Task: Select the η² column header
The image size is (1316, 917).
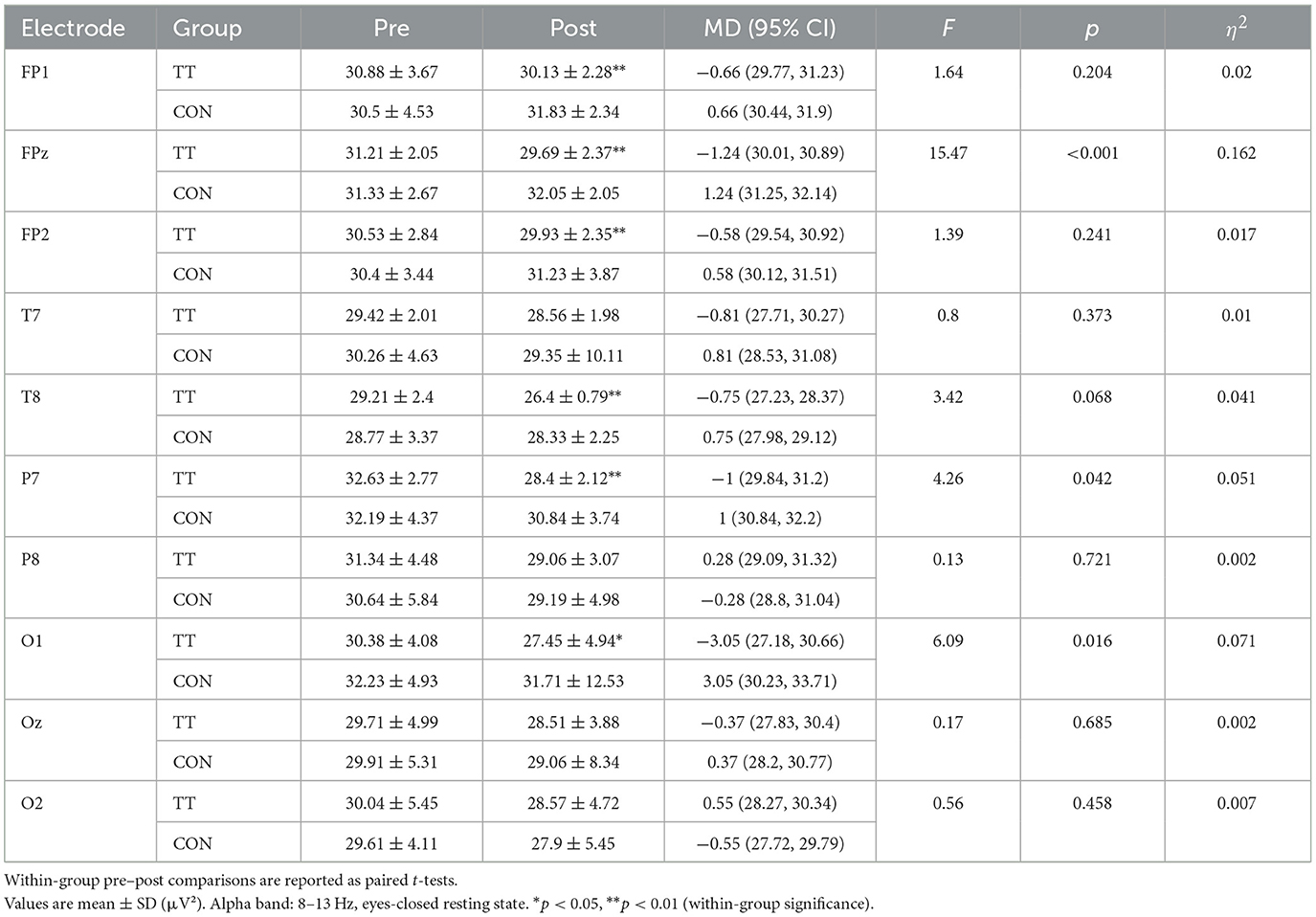Action: [x=1237, y=29]
